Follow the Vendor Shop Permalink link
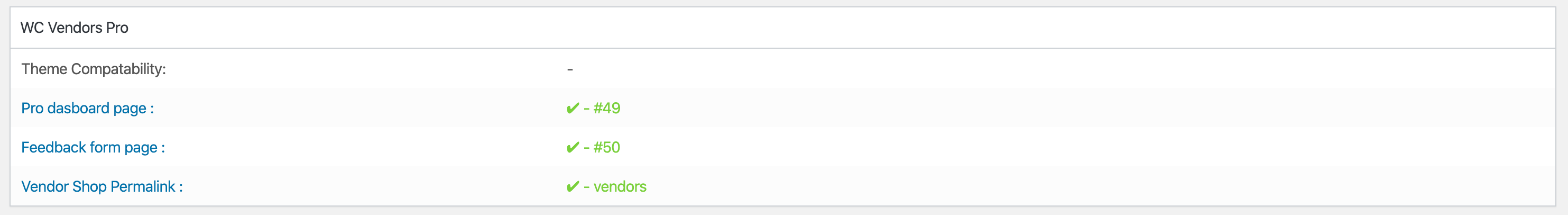The width and height of the screenshot is (1568, 215). pos(102,186)
